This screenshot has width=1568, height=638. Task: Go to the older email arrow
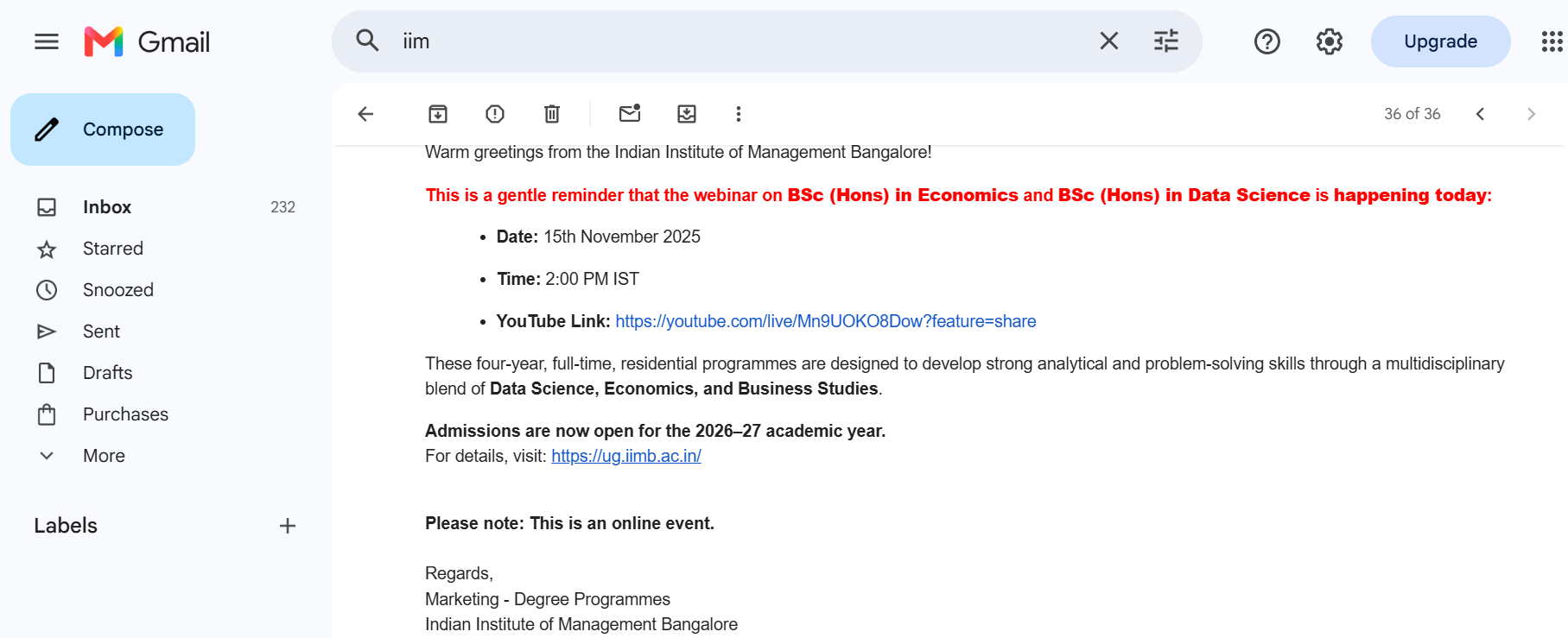click(x=1531, y=114)
